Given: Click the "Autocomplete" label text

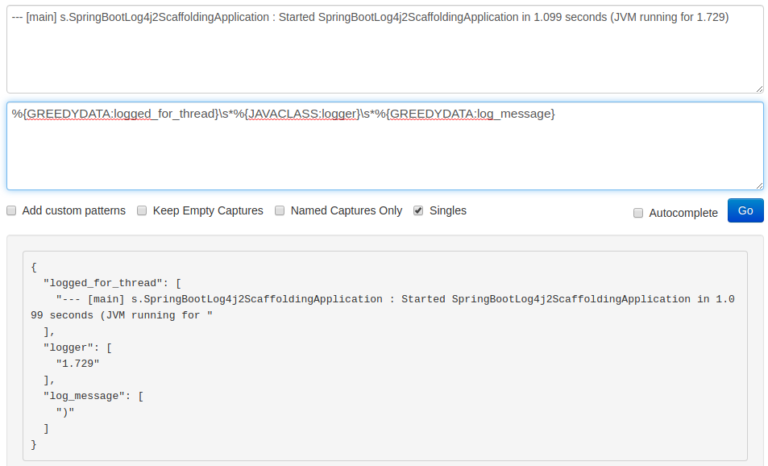Looking at the screenshot, I should [683, 213].
